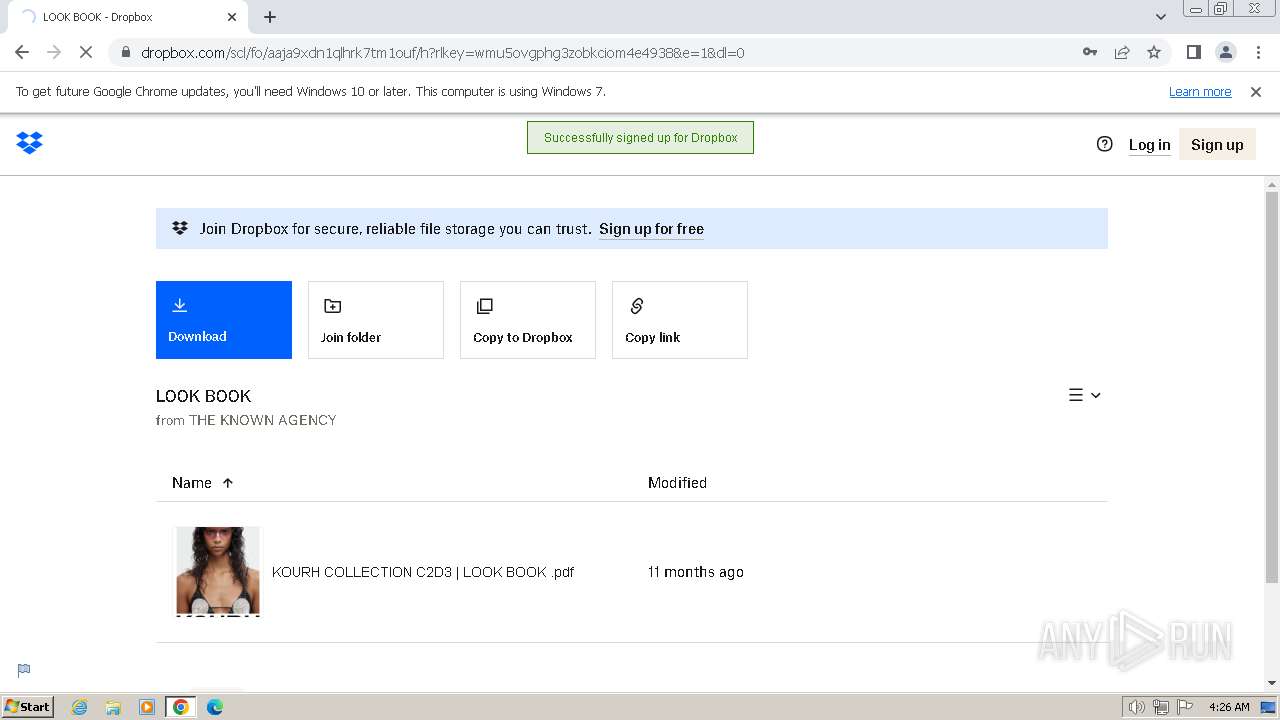Open saved passwords key icon

[1090, 52]
